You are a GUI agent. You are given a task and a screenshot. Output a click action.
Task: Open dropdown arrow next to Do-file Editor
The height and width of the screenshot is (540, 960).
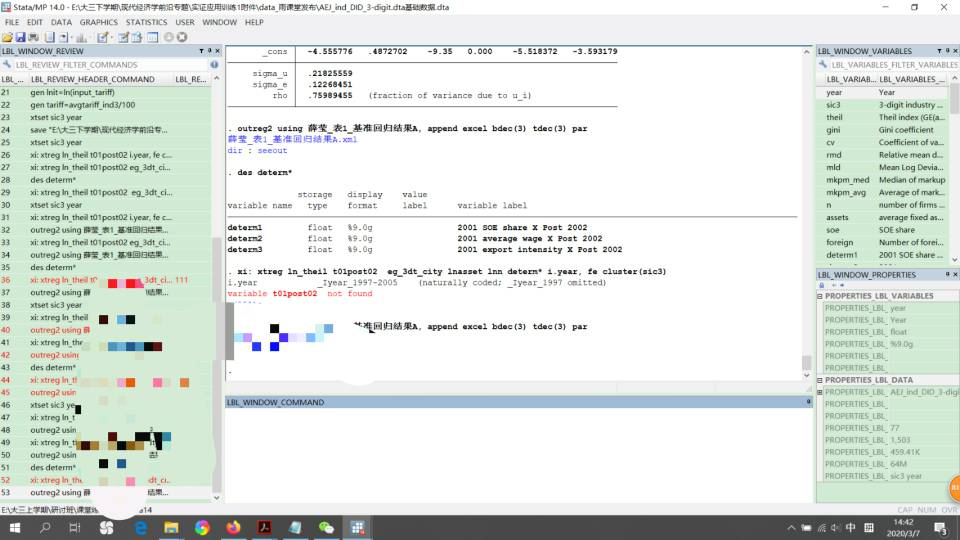click(x=111, y=37)
